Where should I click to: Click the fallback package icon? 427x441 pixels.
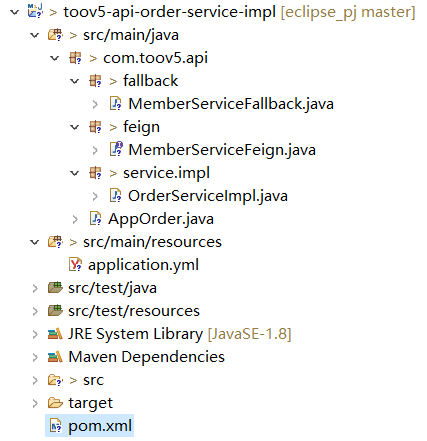click(95, 81)
